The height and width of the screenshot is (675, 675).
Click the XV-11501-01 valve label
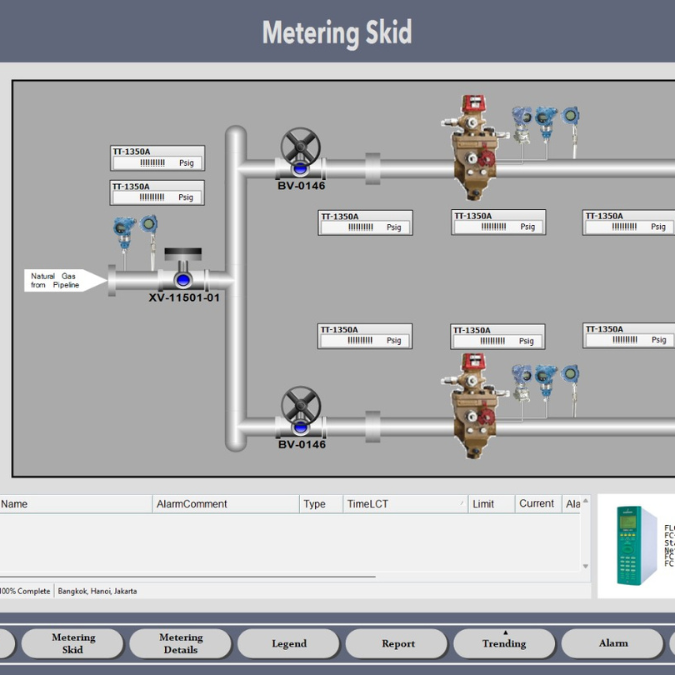184,298
